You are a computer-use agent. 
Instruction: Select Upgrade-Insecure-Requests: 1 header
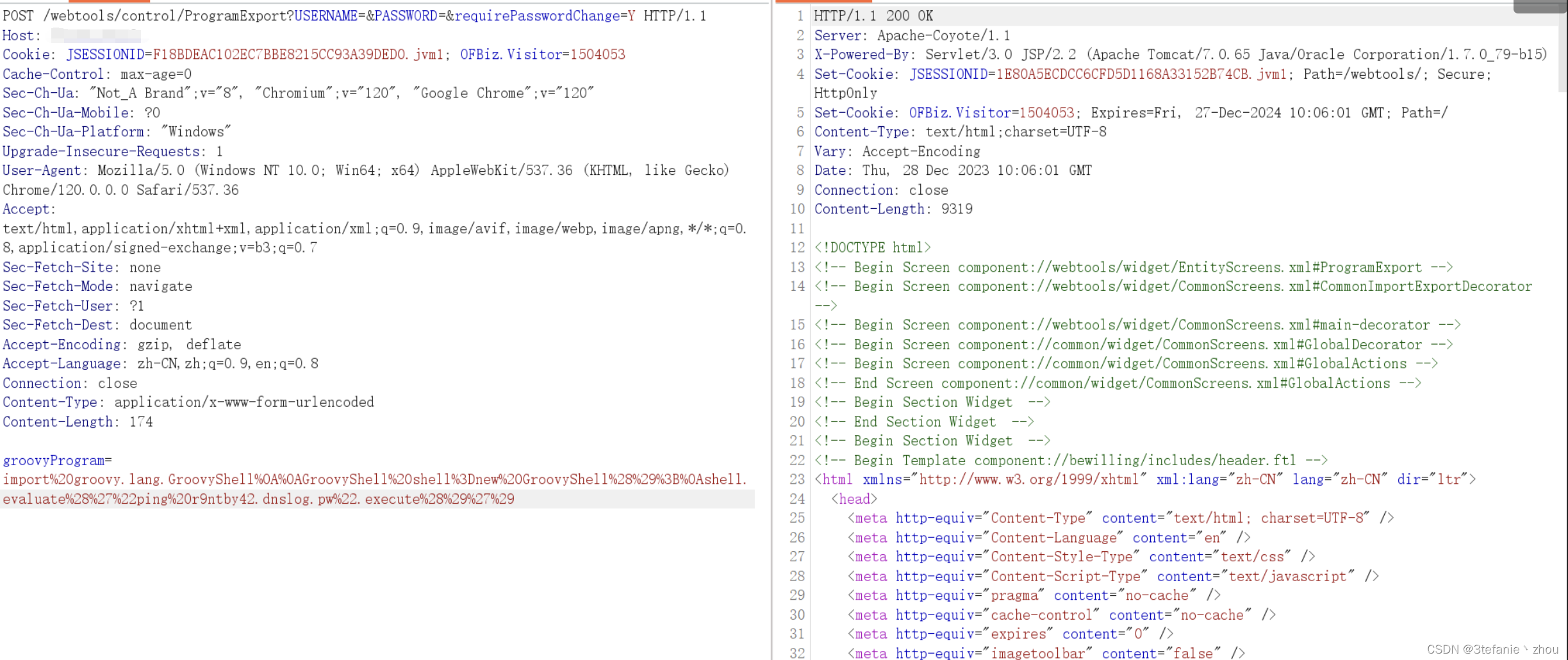[113, 151]
